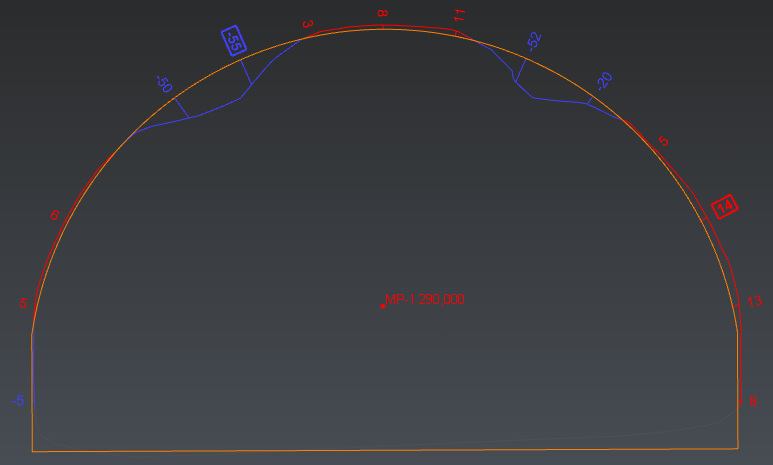Select the boxed red 14 maximum label
773x465 pixels.
pyautogui.click(x=724, y=206)
